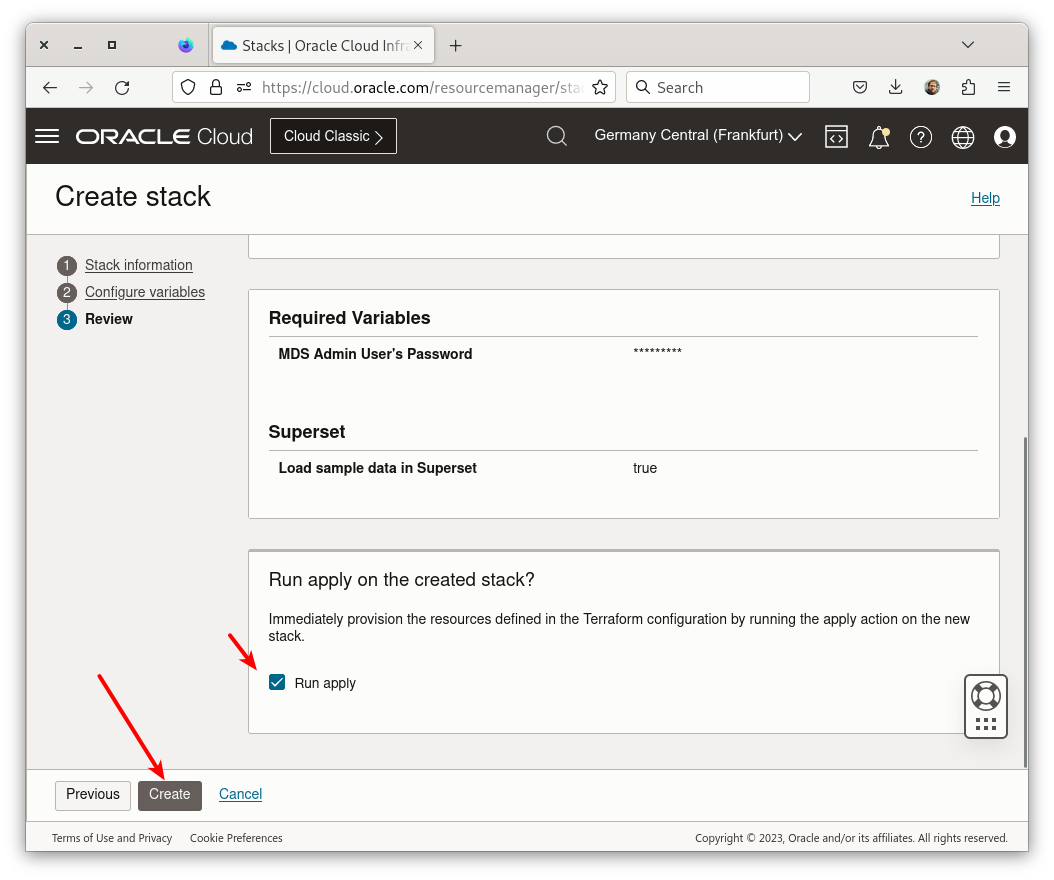The width and height of the screenshot is (1054, 880).
Task: Click the Stack information wizard step
Action: [x=138, y=265]
